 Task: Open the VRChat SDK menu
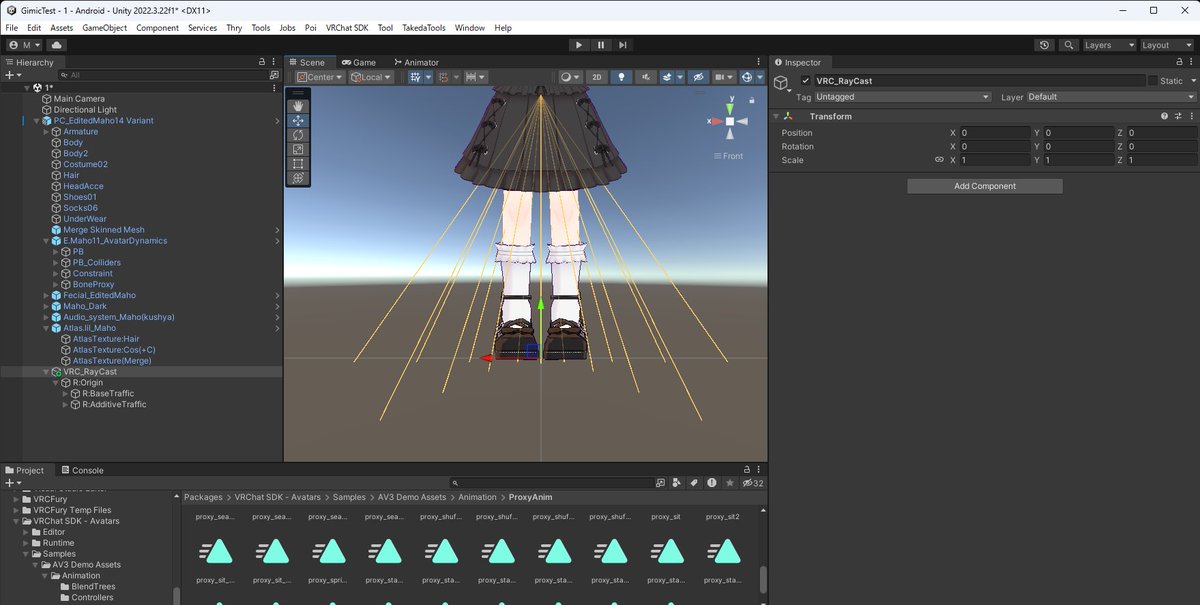tap(348, 28)
